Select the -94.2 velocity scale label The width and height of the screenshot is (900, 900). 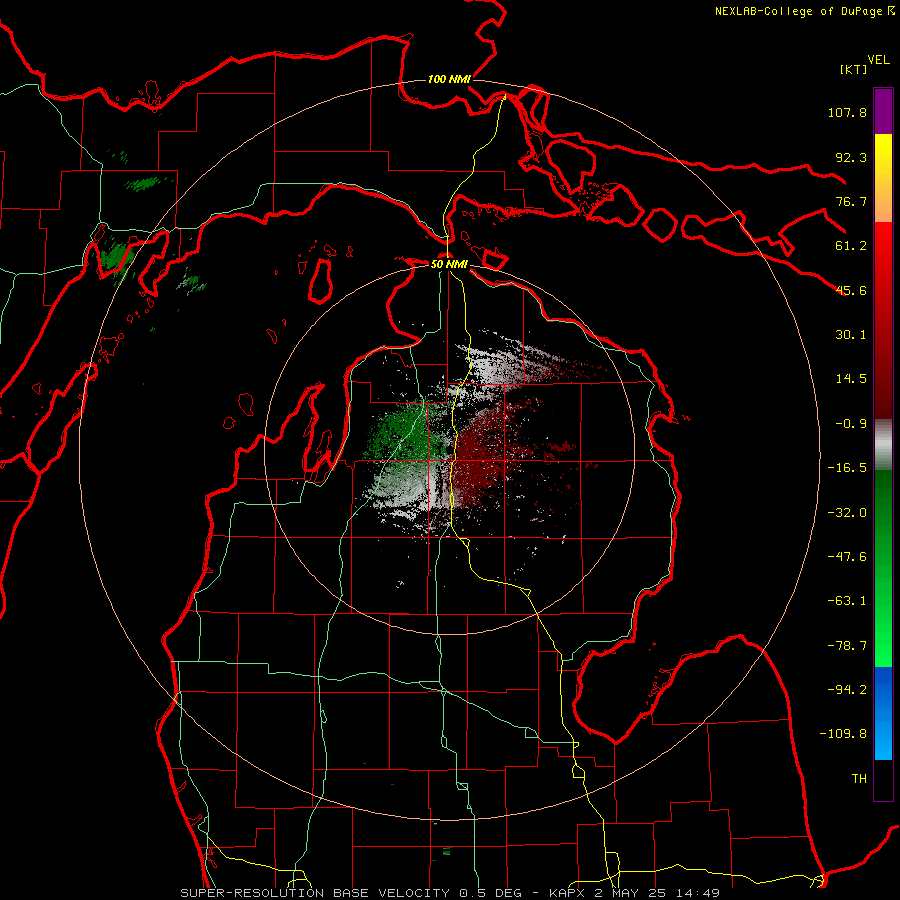tap(847, 690)
